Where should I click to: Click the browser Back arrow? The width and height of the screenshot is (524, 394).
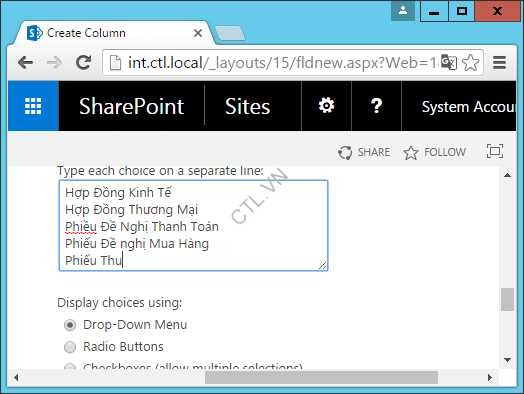point(25,62)
